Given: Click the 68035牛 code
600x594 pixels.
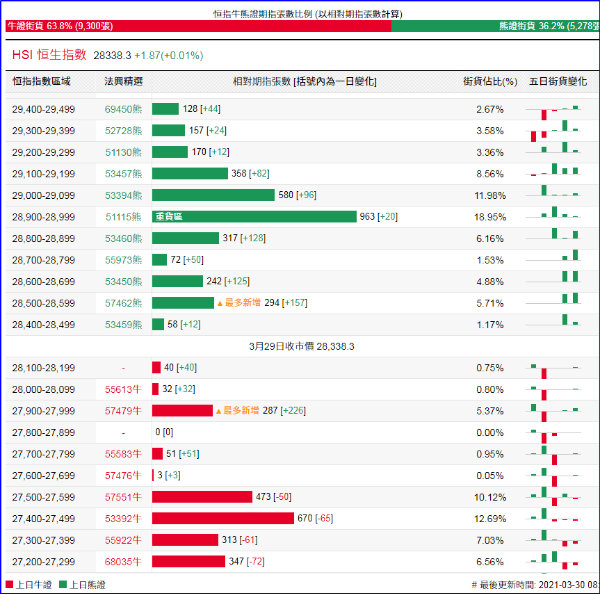Looking at the screenshot, I should 123,562.
